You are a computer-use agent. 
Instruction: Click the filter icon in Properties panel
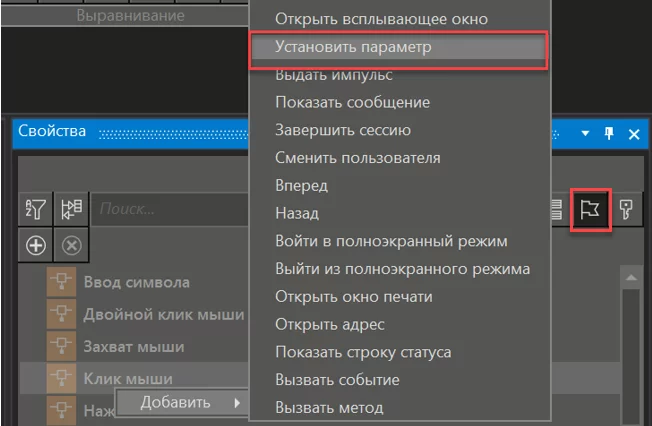tap(36, 209)
